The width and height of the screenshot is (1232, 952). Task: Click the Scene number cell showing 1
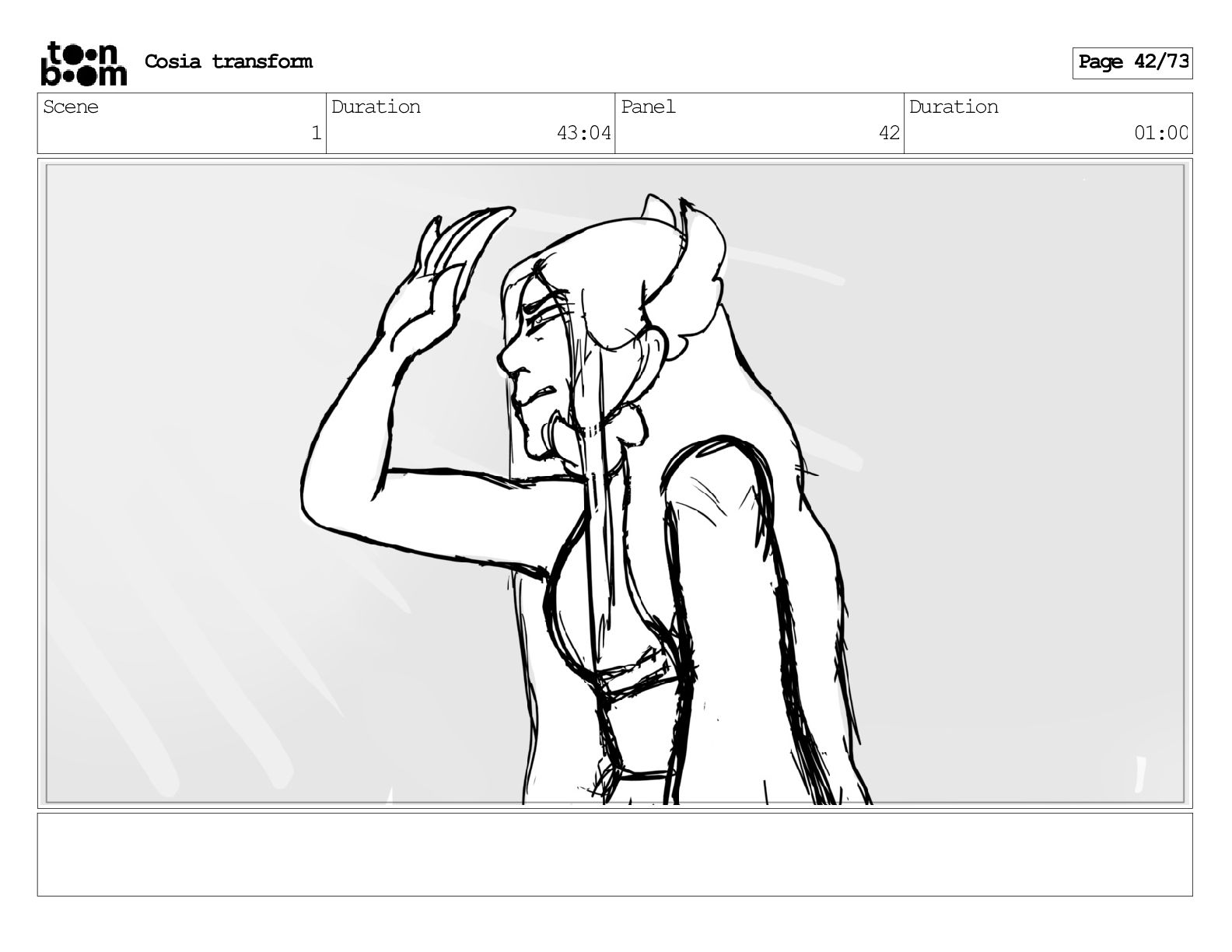[182, 124]
